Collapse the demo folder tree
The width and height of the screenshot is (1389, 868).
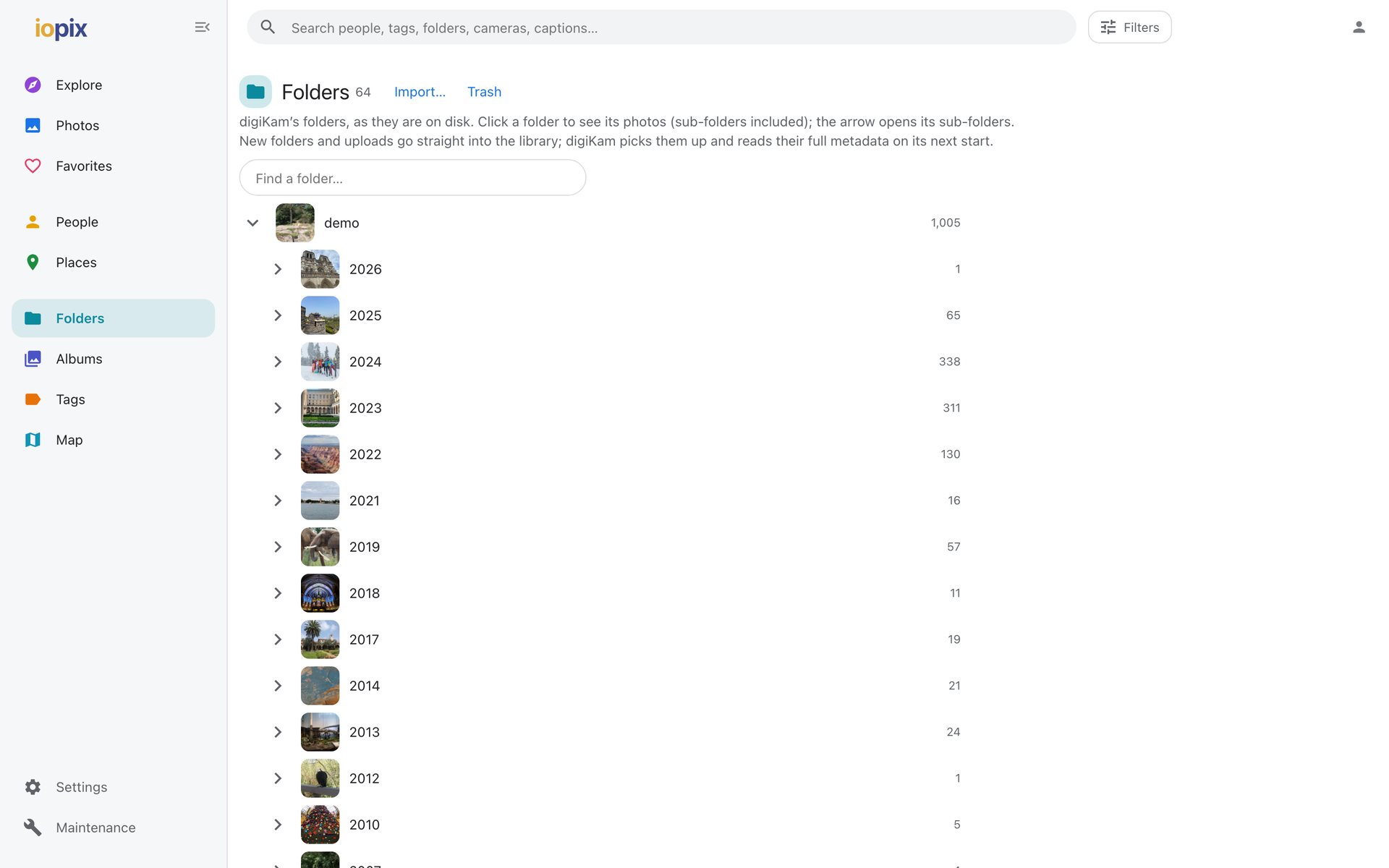tap(252, 223)
